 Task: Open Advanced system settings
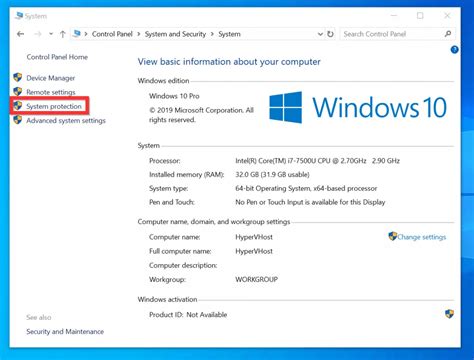[66, 121]
